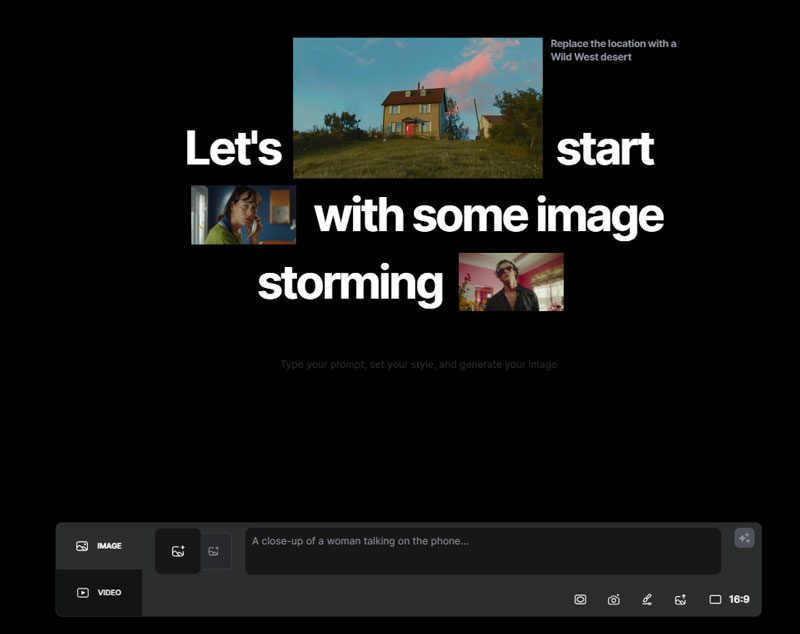
Task: Click the rounded frame lens icon
Action: point(580,600)
